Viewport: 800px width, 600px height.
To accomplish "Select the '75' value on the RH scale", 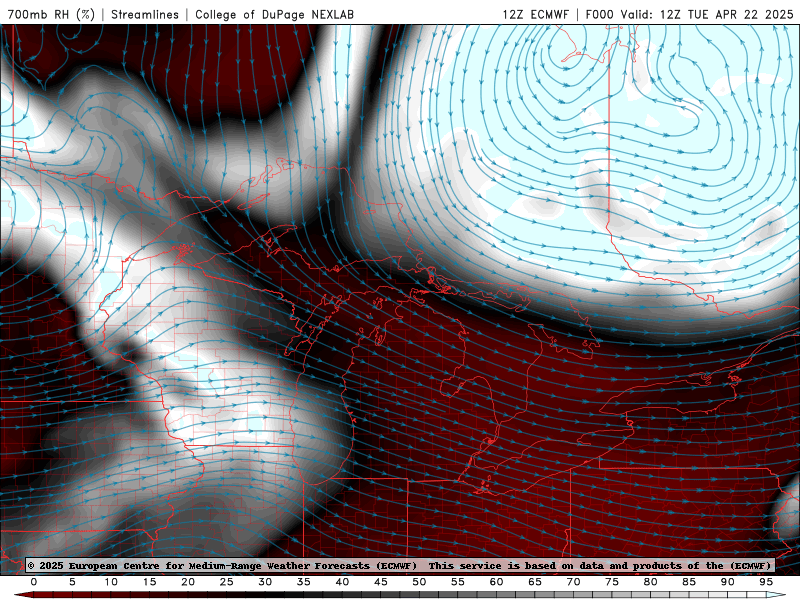I will coord(612,582).
